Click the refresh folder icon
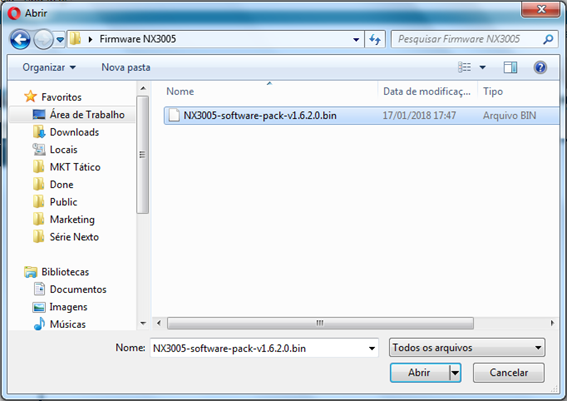 (x=375, y=39)
